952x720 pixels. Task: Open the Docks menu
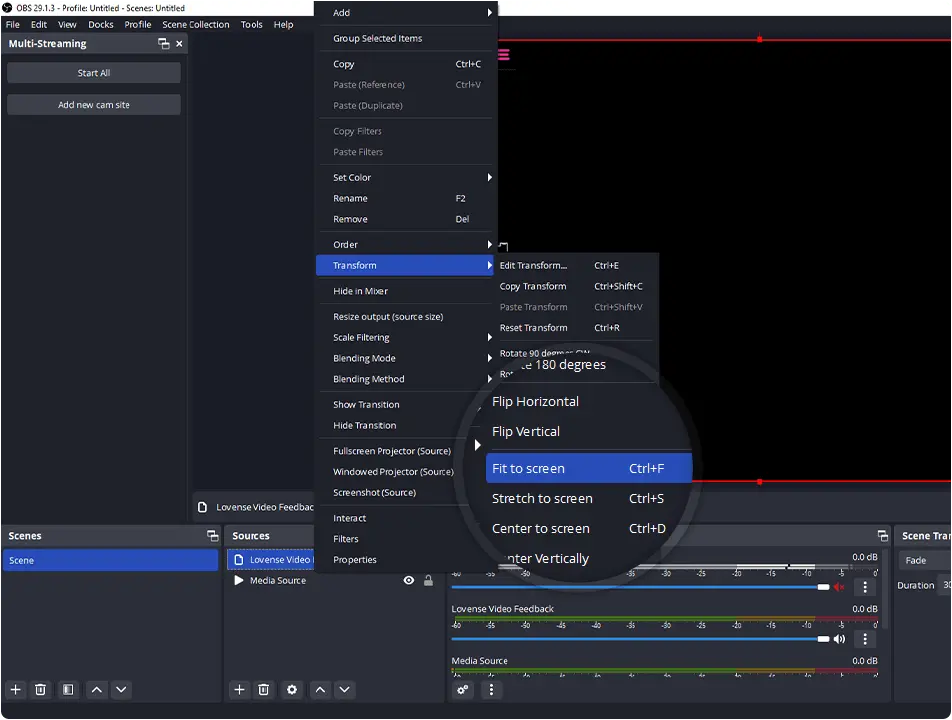[101, 24]
